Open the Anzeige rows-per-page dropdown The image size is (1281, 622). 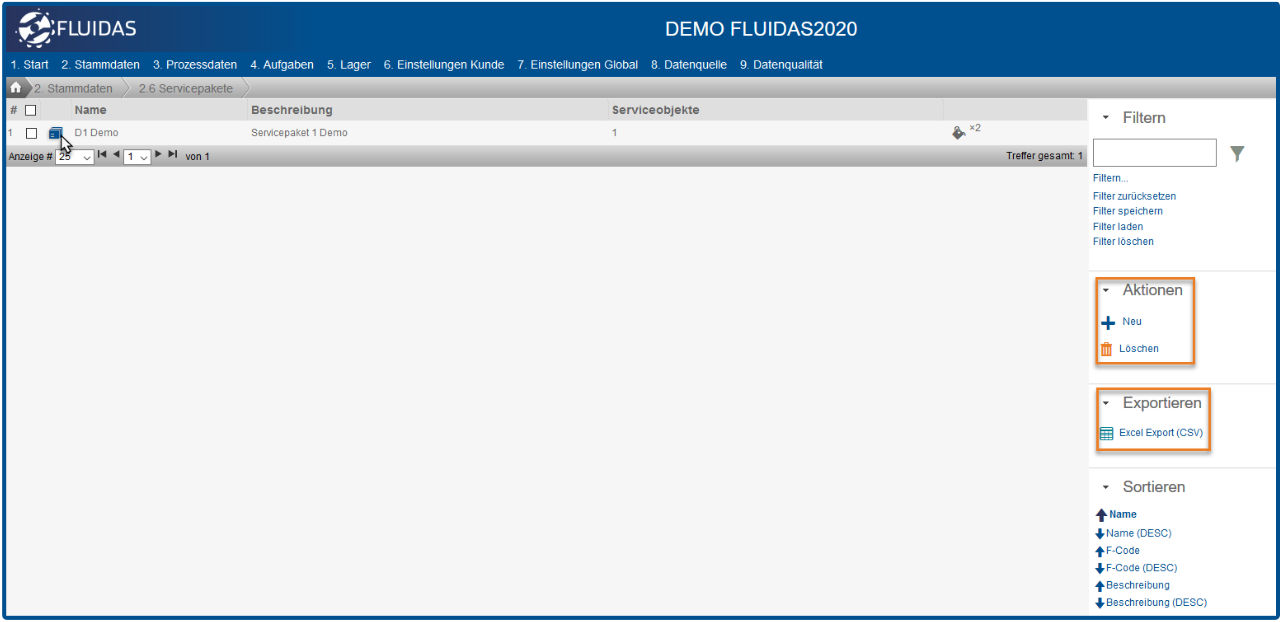click(75, 157)
